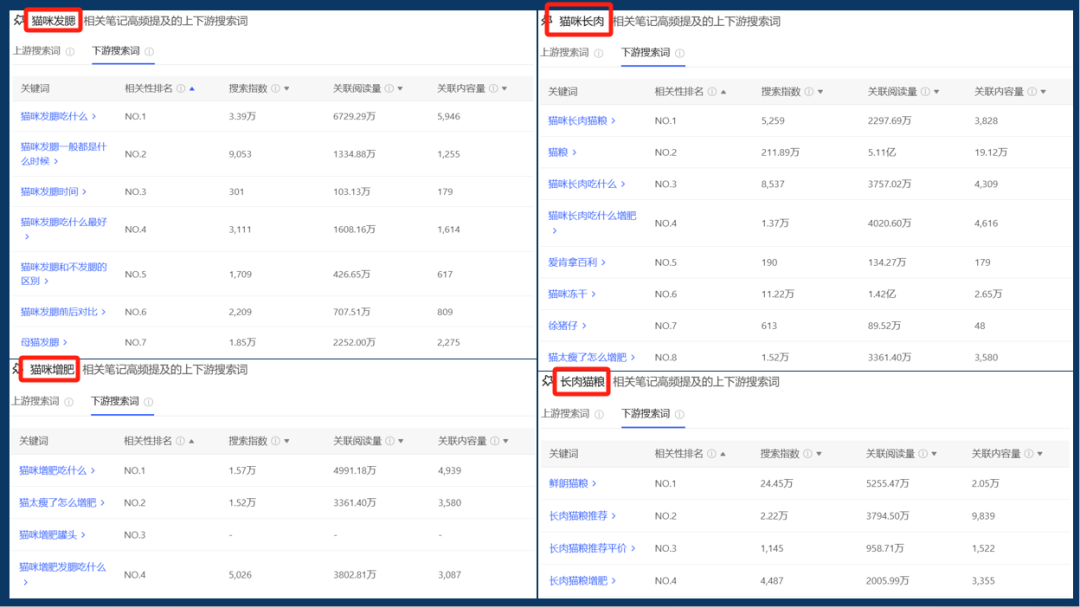Click 相关性排名 info icon in 猫咪增肥 table
This screenshot has height=608, width=1080.
[x=180, y=441]
